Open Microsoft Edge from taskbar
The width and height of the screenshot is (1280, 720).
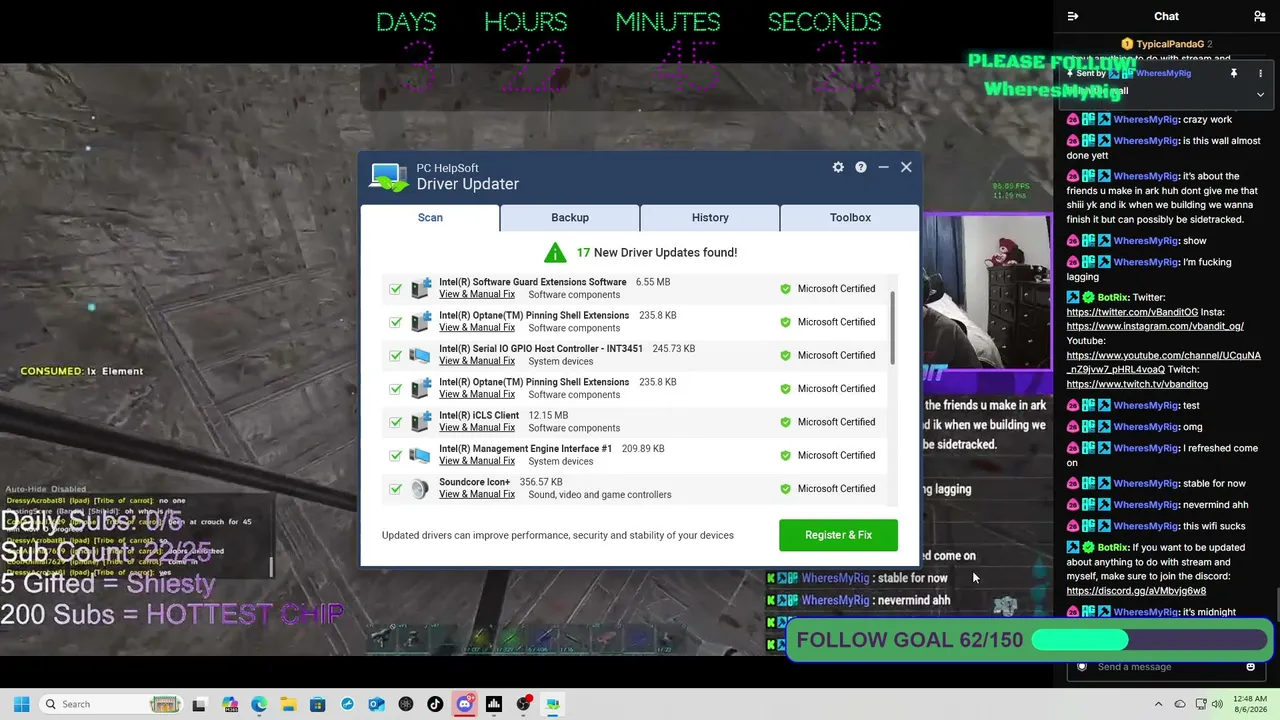259,704
